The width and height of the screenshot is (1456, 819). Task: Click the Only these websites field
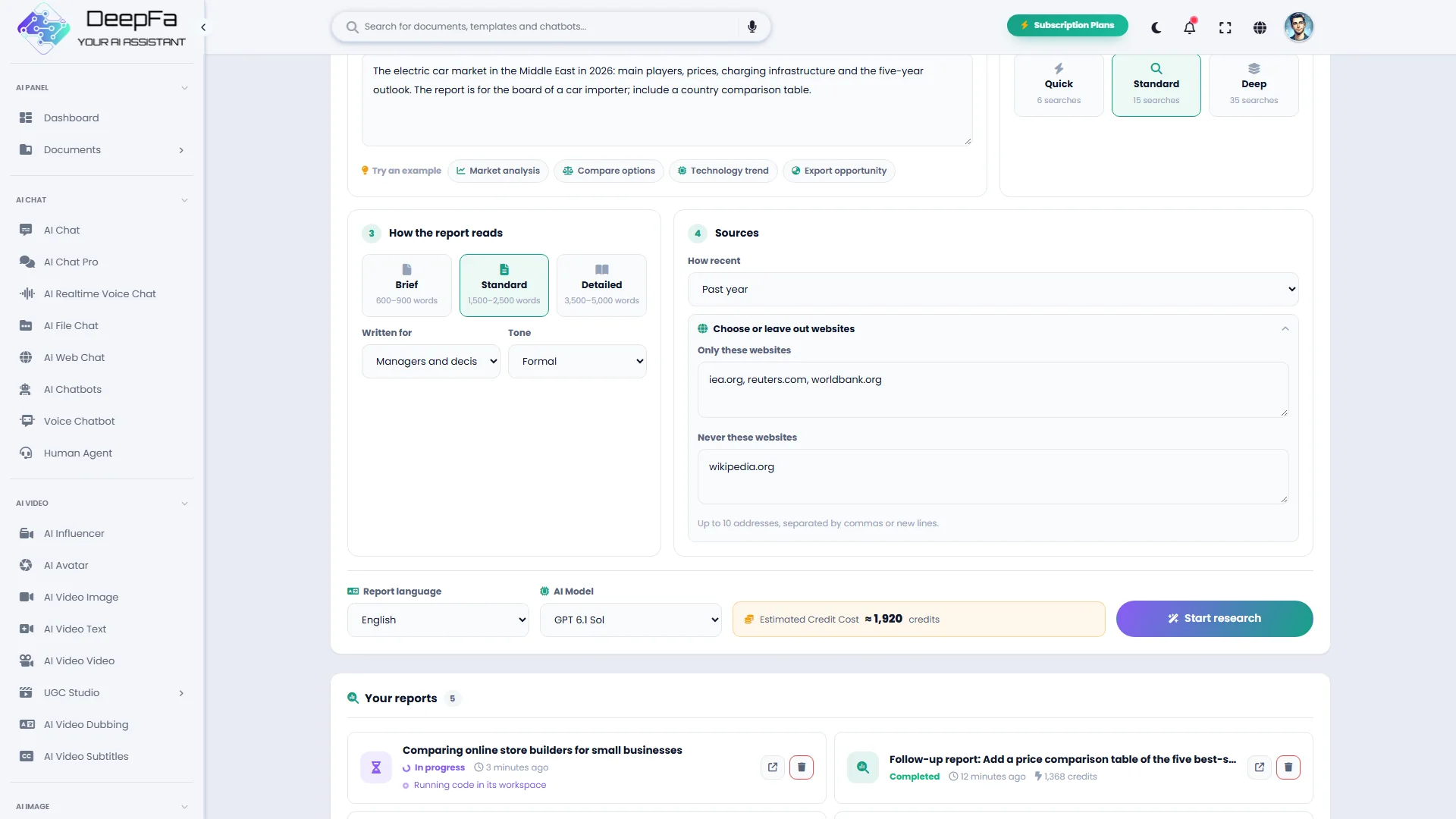point(993,390)
